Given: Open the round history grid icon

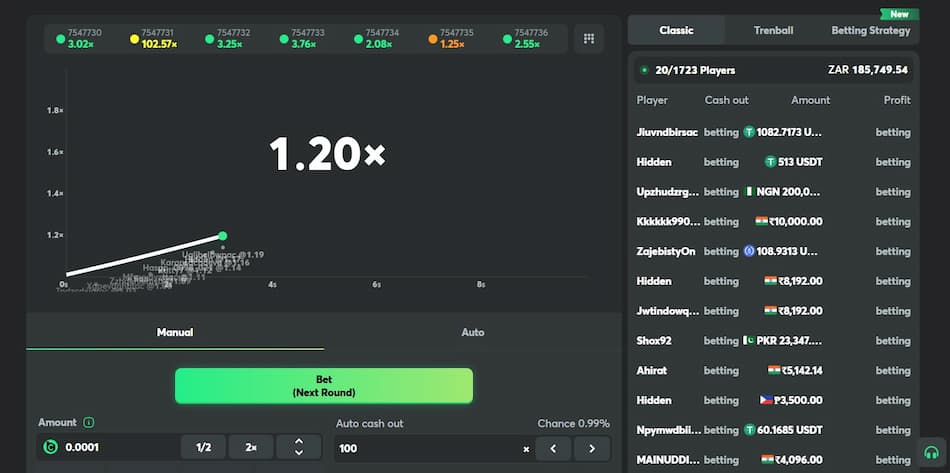Looking at the screenshot, I should click(x=588, y=39).
